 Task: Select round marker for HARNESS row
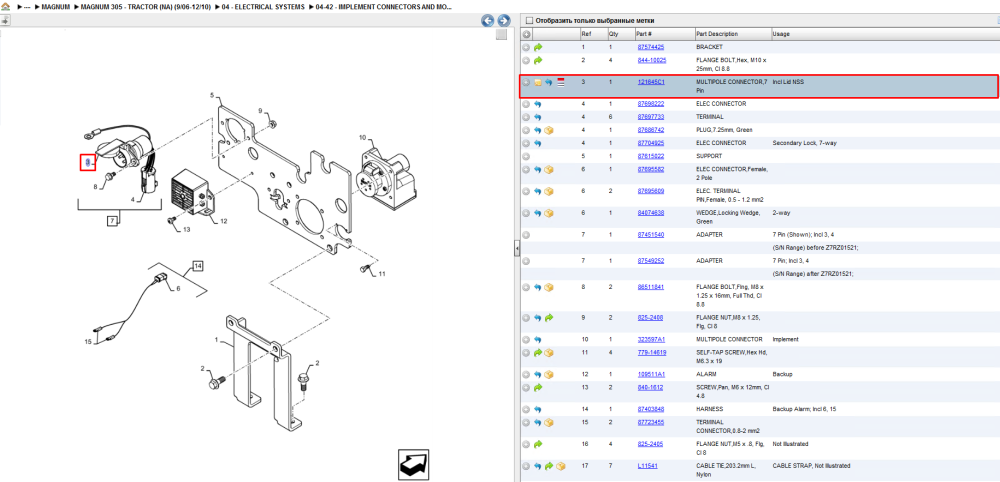[x=526, y=409]
